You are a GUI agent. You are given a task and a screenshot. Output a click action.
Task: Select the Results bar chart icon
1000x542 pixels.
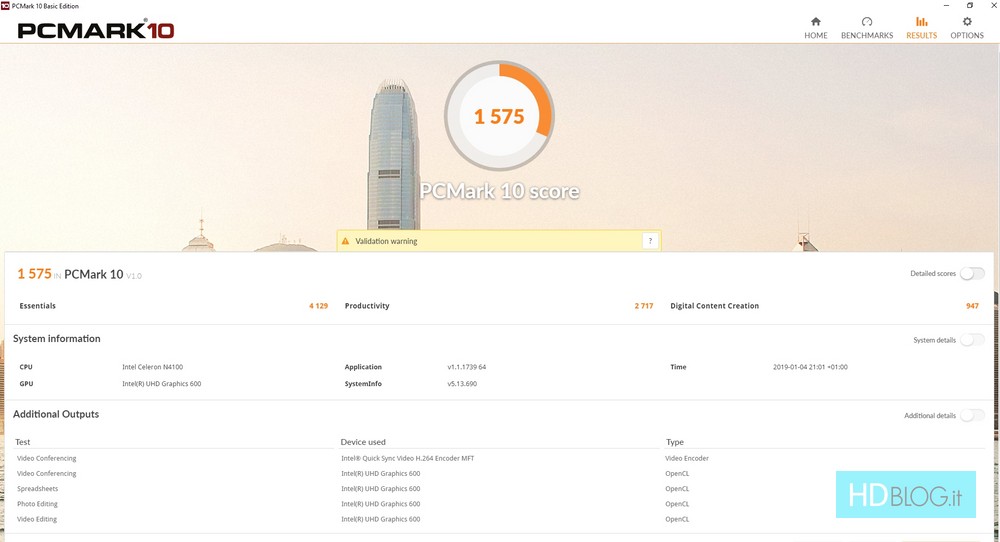921,22
